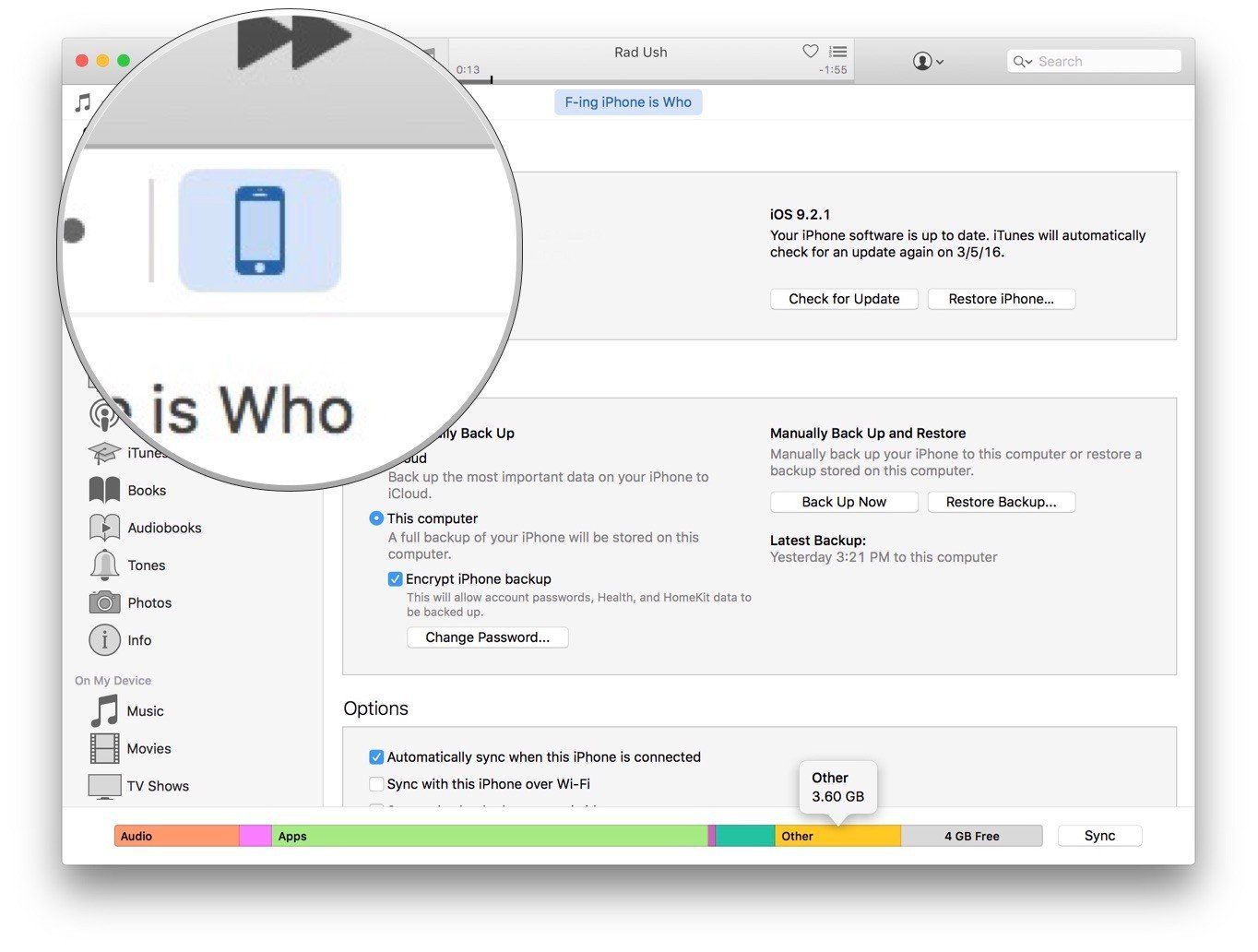Click the Other segment of storage bar
The width and height of the screenshot is (1258, 952).
tap(837, 836)
